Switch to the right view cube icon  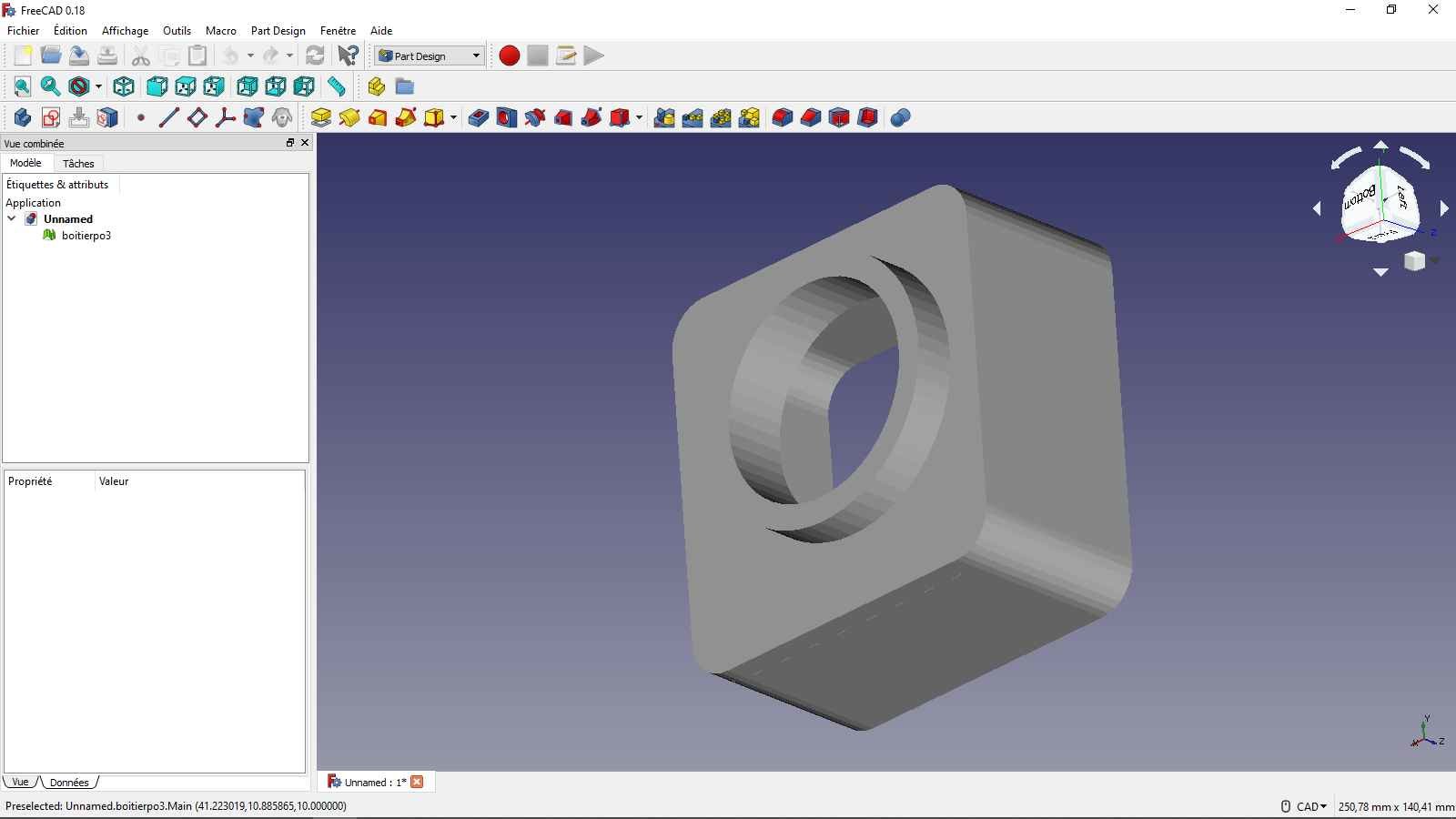[x=213, y=86]
